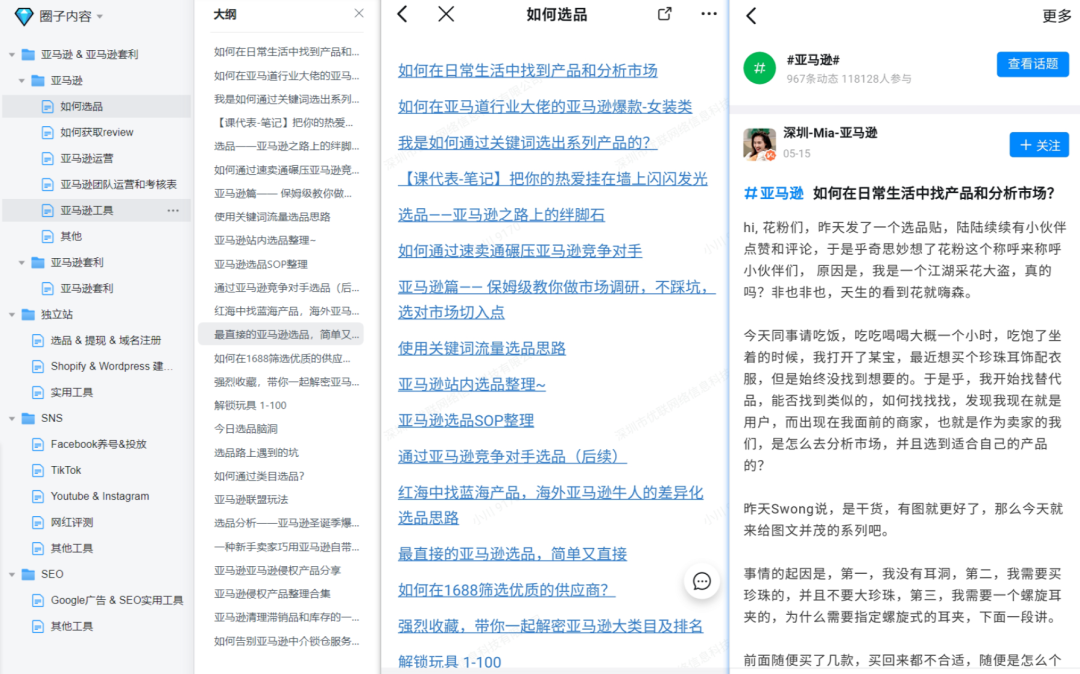Click the green hashtag topic icon
This screenshot has width=1080, height=674.
tap(760, 68)
